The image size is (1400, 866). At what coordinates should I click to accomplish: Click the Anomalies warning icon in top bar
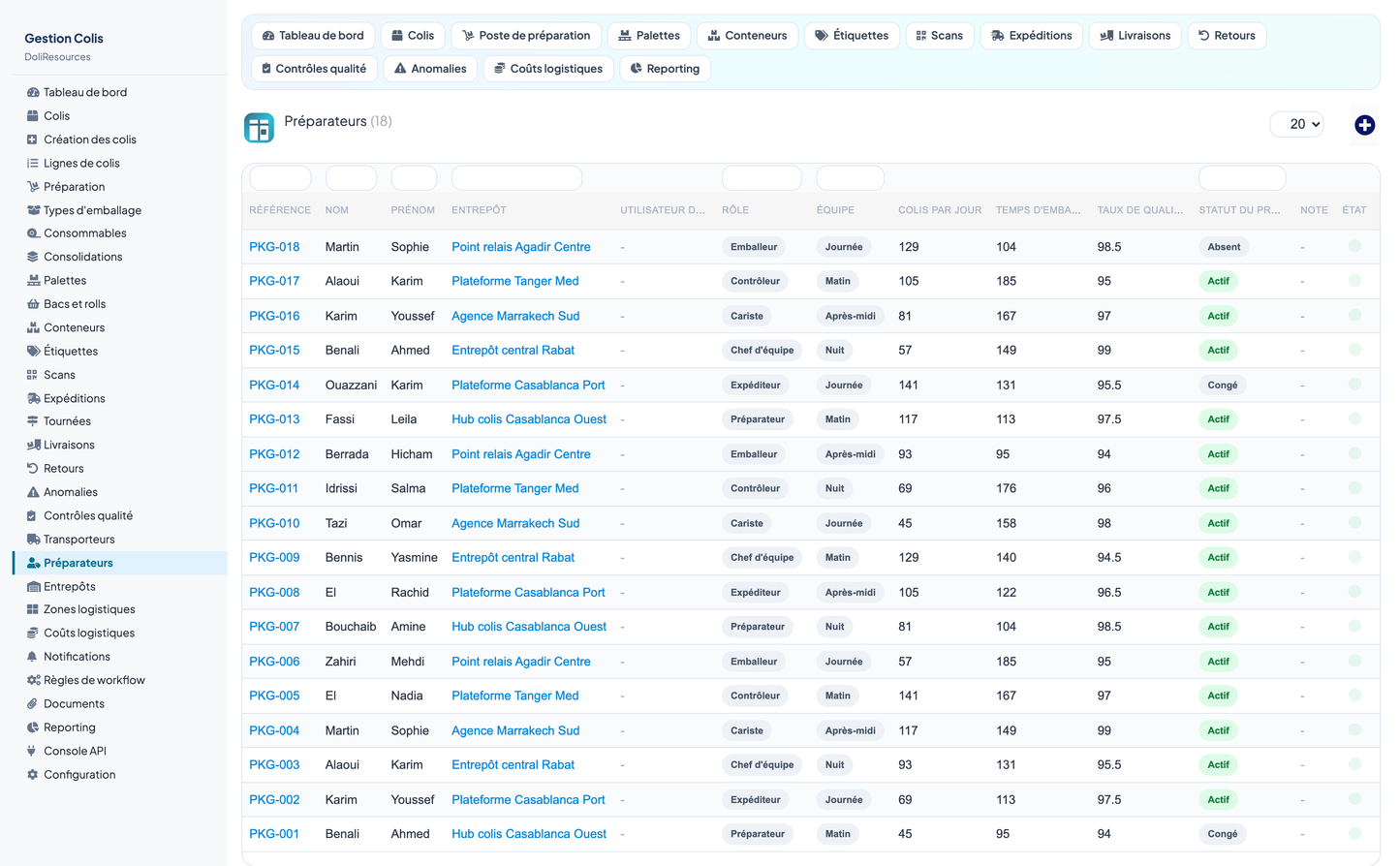[400, 69]
